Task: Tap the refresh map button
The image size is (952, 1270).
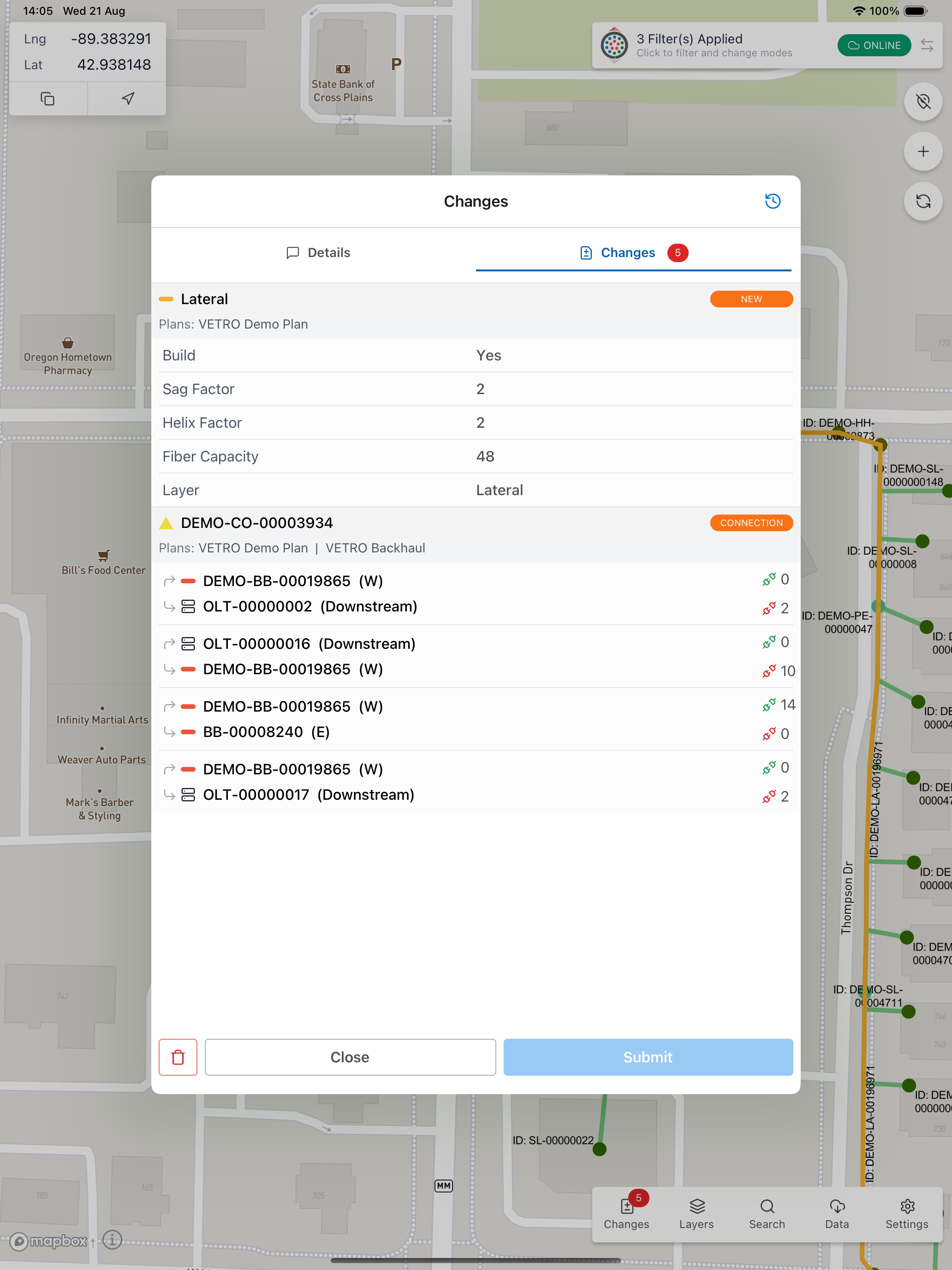Action: tap(923, 202)
